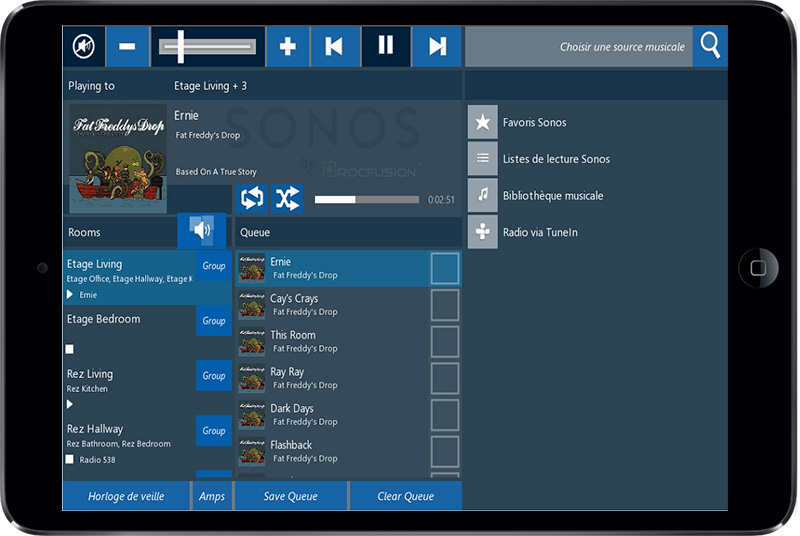Tick the checkbox for Dark Days

pos(445,415)
